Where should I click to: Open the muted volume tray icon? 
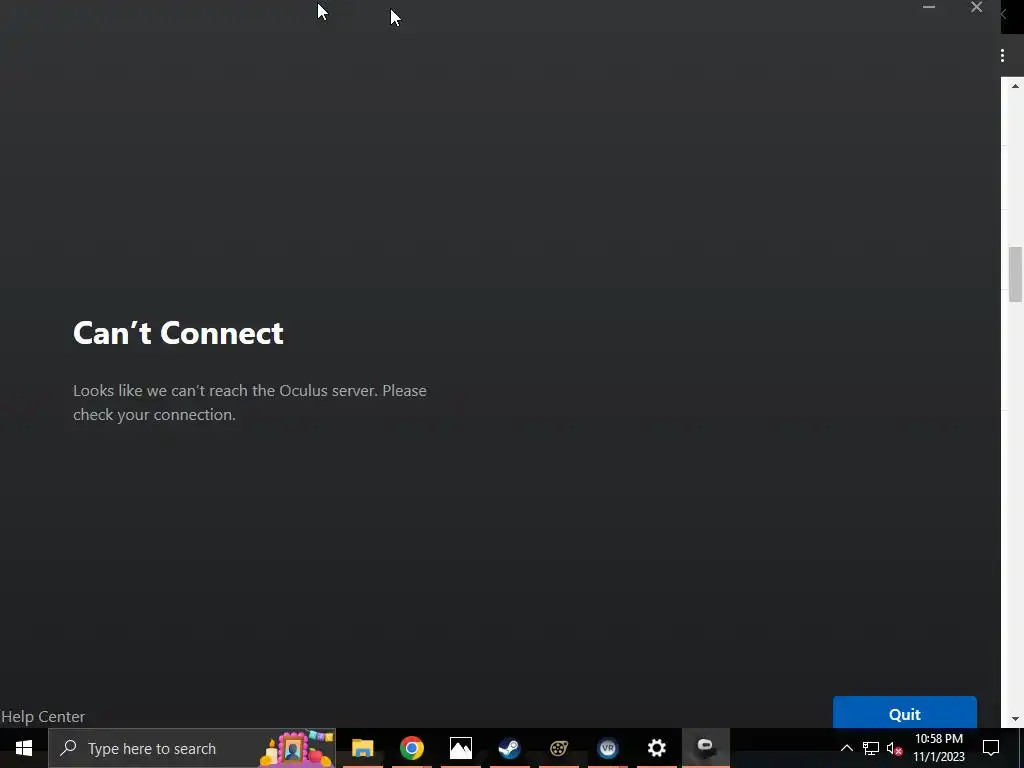point(894,748)
